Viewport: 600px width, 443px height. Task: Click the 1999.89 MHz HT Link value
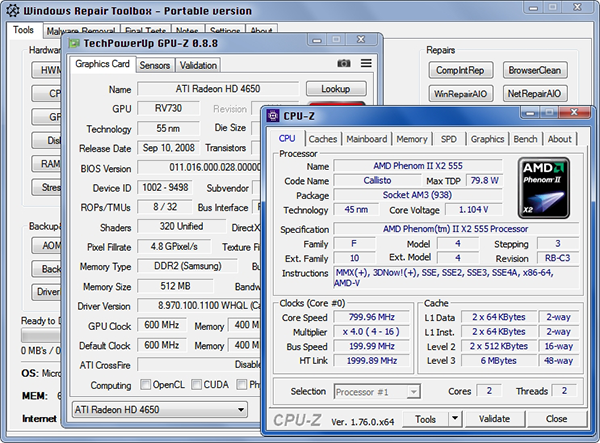pos(371,360)
